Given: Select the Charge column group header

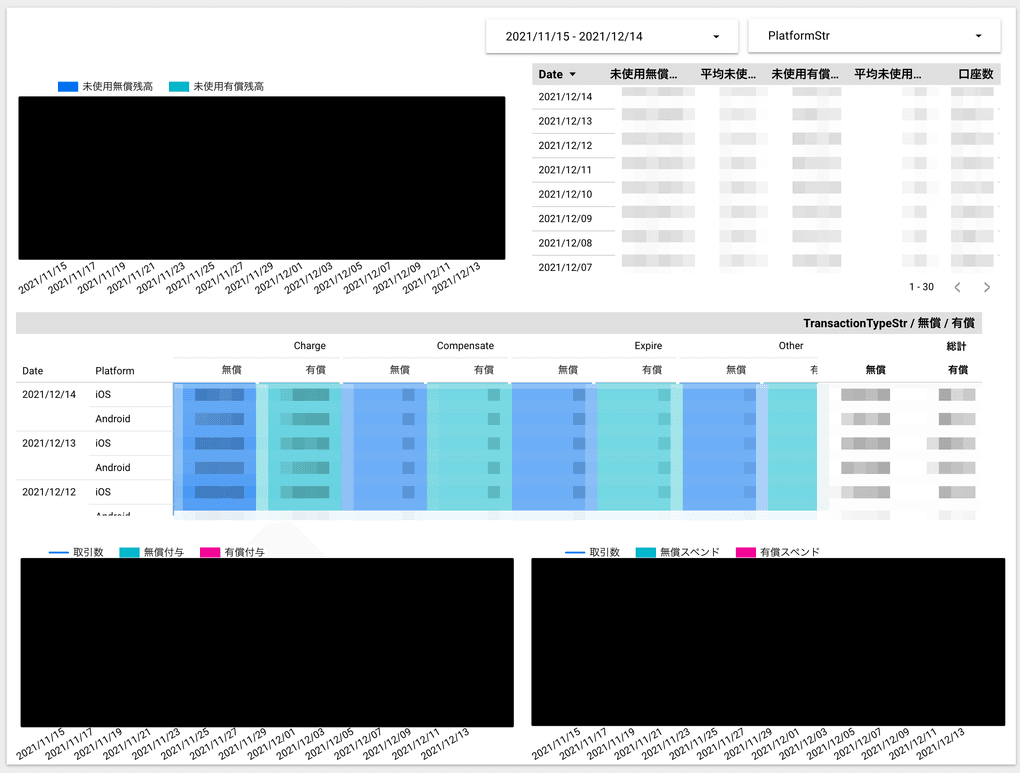Looking at the screenshot, I should point(309,346).
